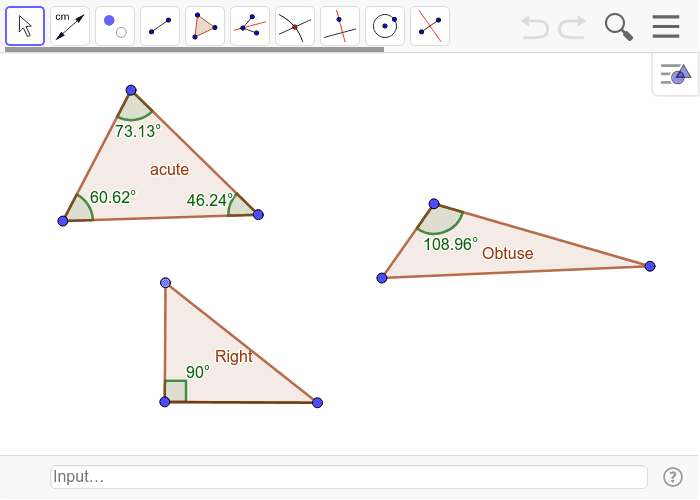Viewport: 700px width, 500px height.
Task: Select the top vertex of the right triangle
Action: [x=166, y=283]
